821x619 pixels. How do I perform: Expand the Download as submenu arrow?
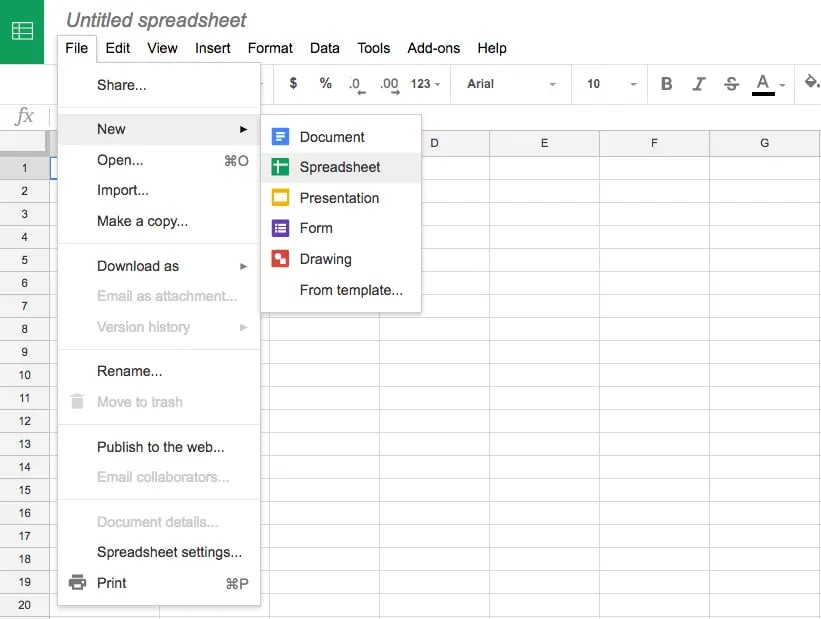tap(243, 266)
